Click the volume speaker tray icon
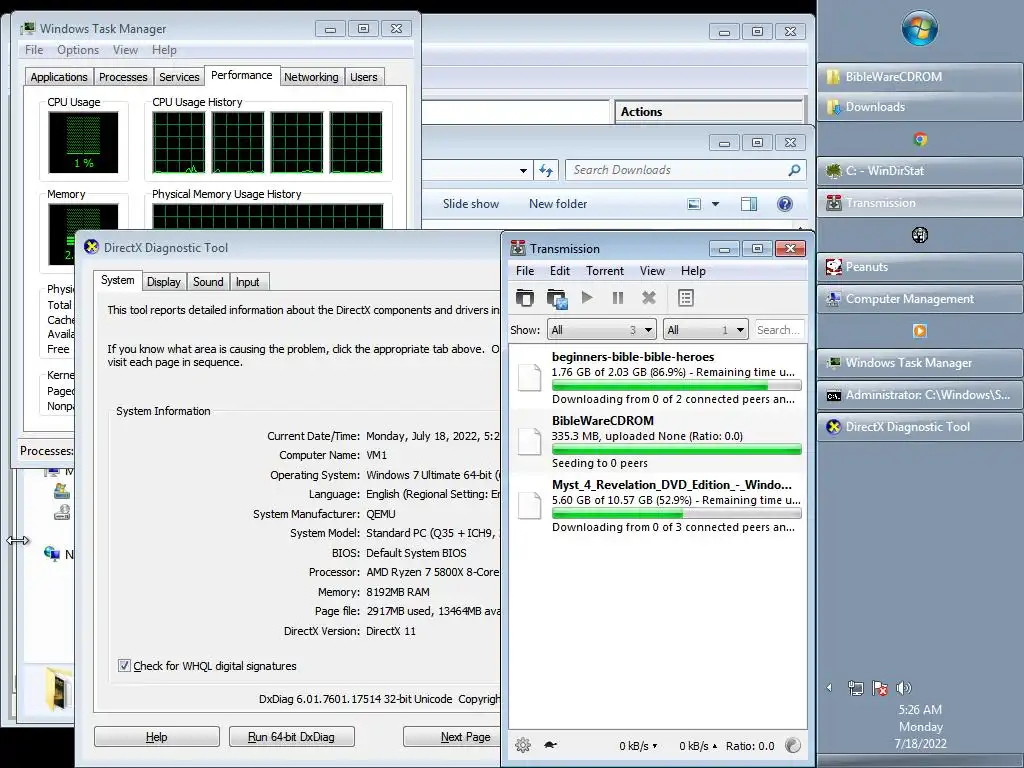The image size is (1024, 768). coord(904,688)
